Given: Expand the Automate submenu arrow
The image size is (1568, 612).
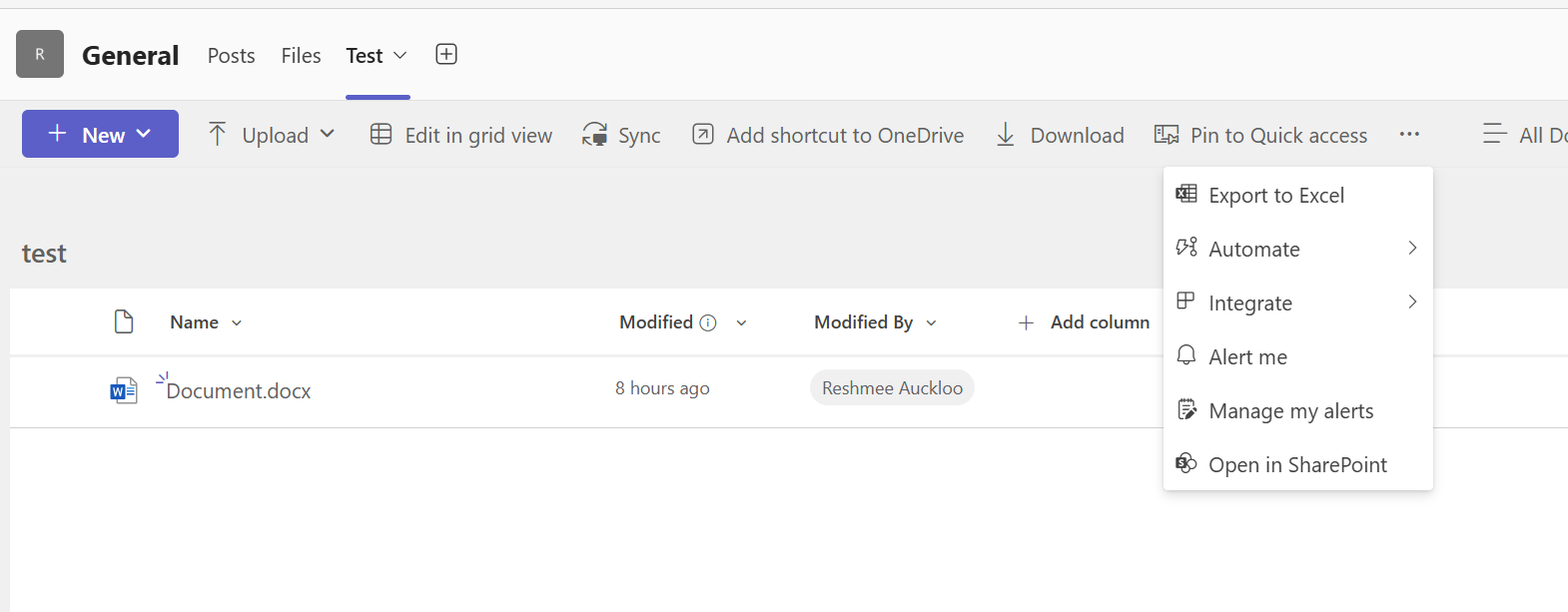Looking at the screenshot, I should point(1412,248).
